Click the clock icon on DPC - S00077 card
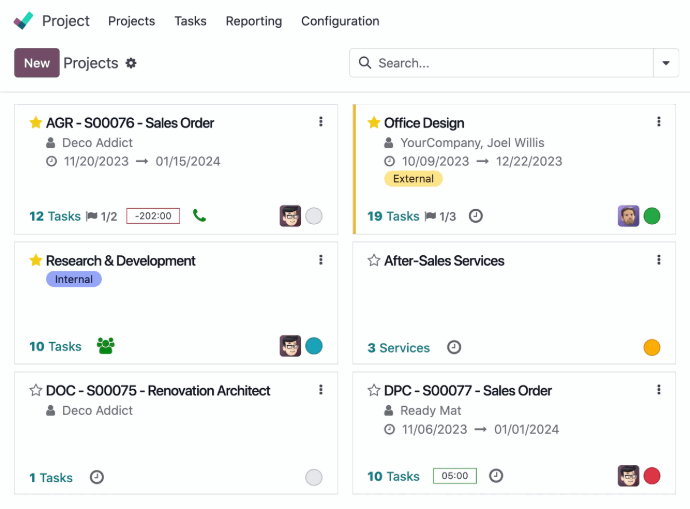Viewport: 690px width, 509px height. coord(496,476)
